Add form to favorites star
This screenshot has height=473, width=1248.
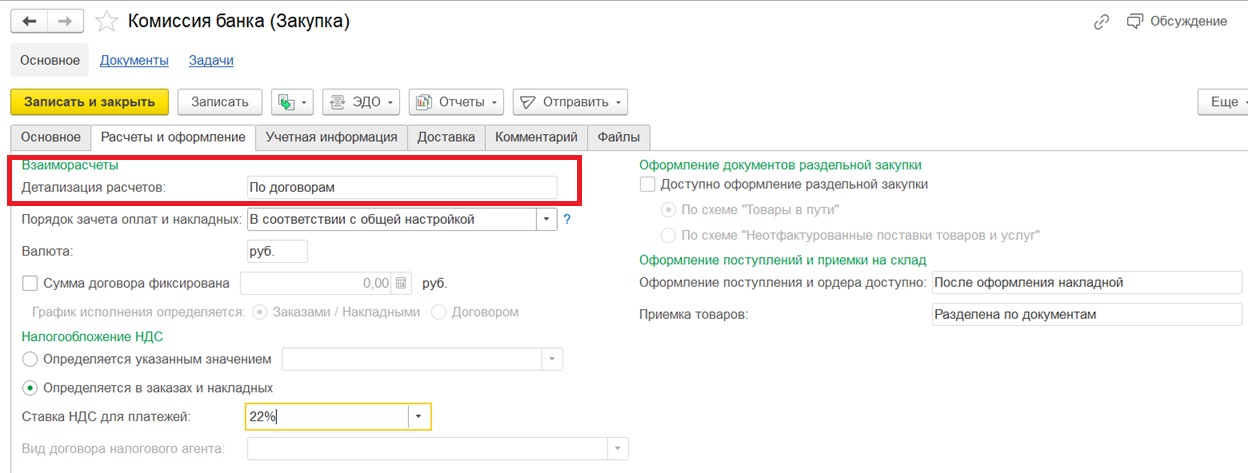[x=104, y=21]
